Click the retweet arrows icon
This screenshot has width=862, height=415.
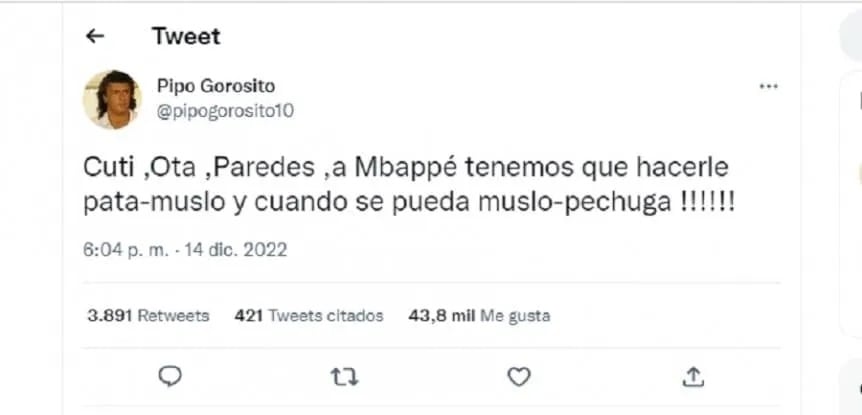point(344,377)
